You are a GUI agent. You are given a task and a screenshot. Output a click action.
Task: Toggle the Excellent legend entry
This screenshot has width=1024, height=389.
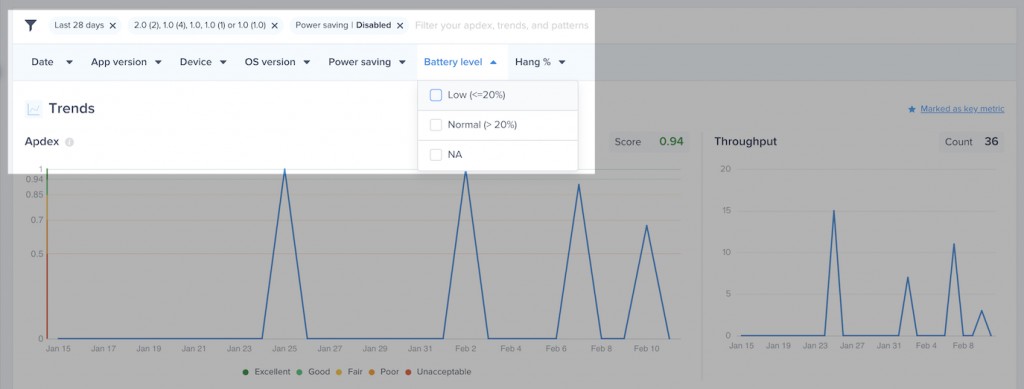[266, 372]
